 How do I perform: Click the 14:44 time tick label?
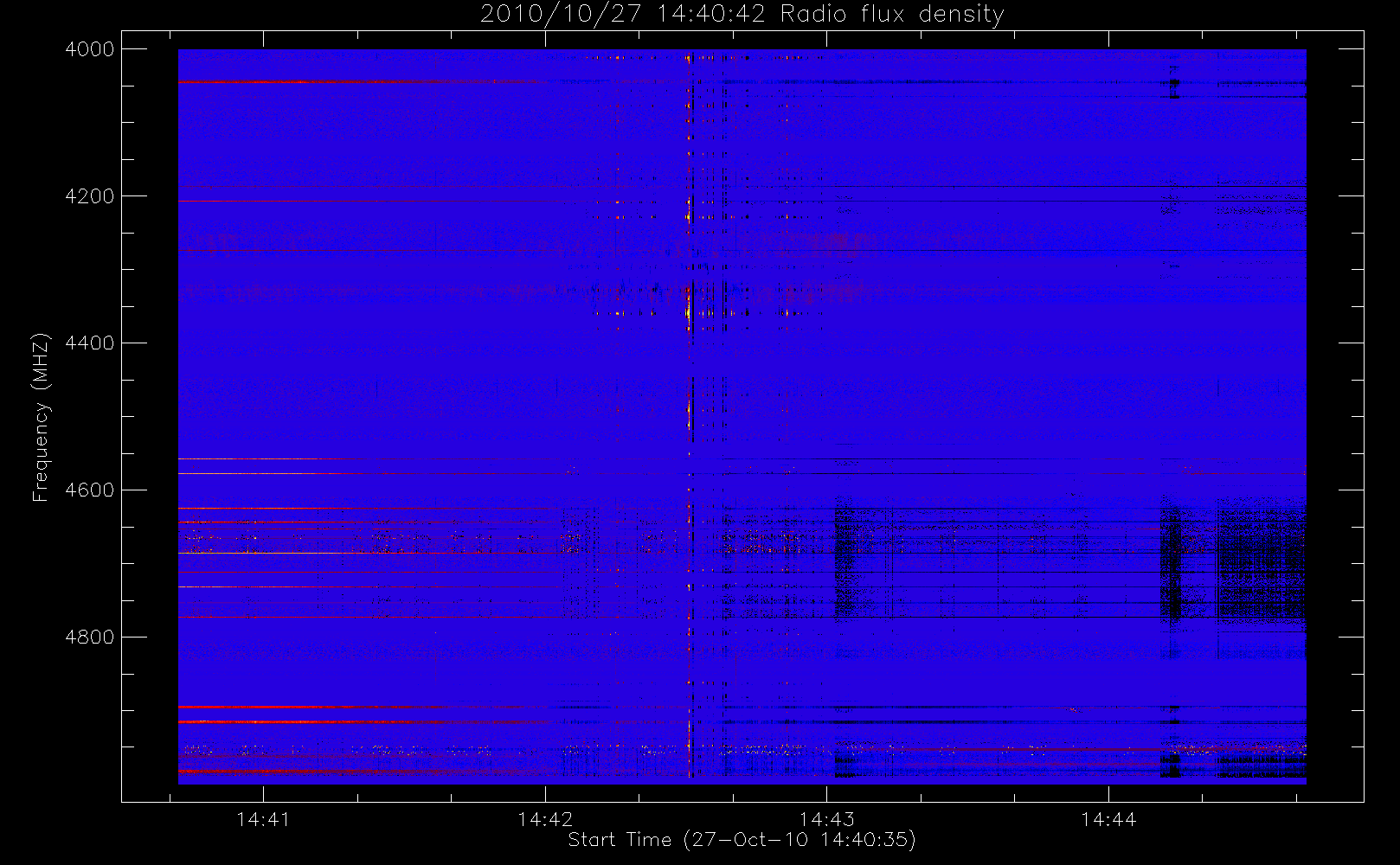[1108, 819]
